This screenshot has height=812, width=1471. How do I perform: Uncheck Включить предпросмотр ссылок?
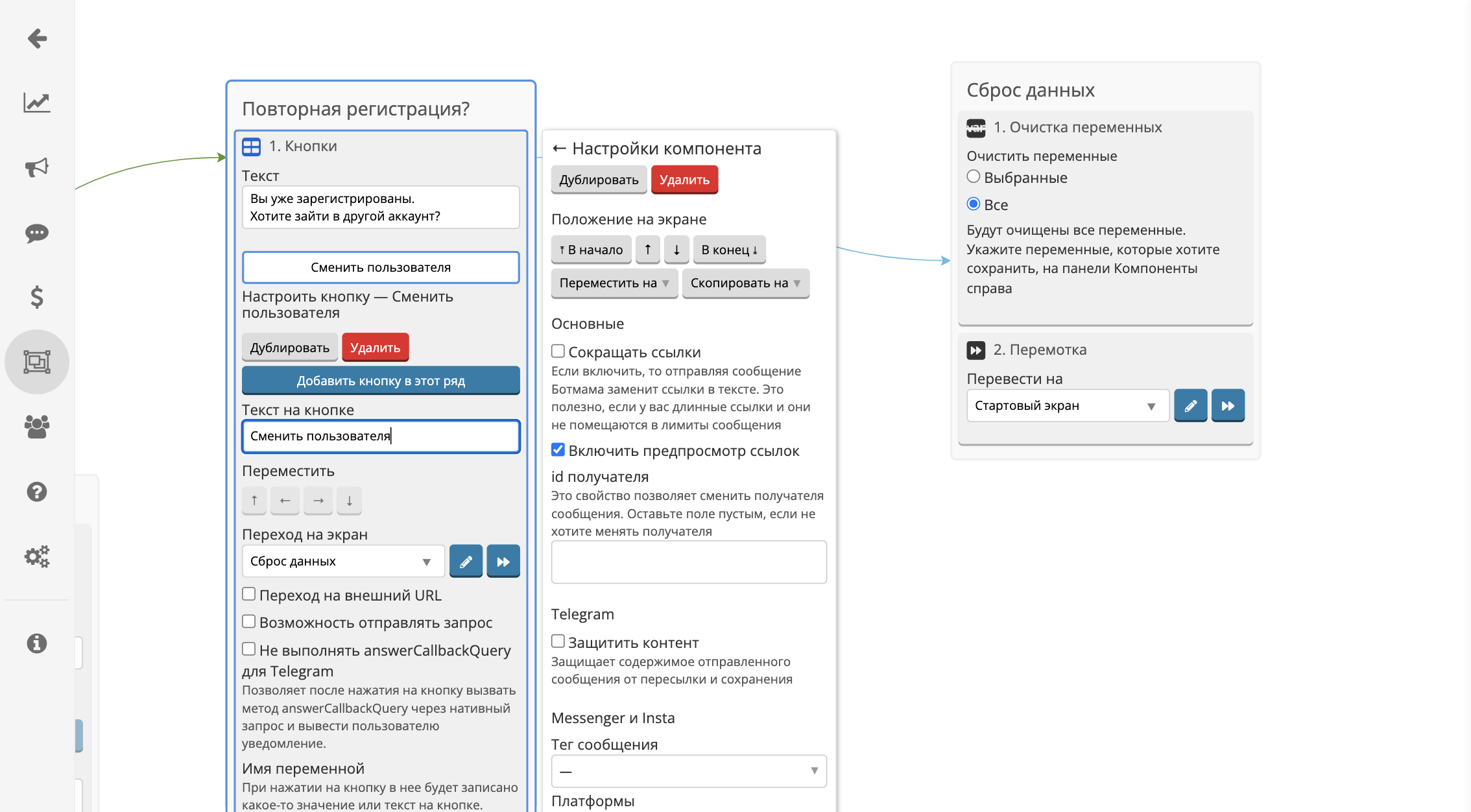click(x=558, y=450)
